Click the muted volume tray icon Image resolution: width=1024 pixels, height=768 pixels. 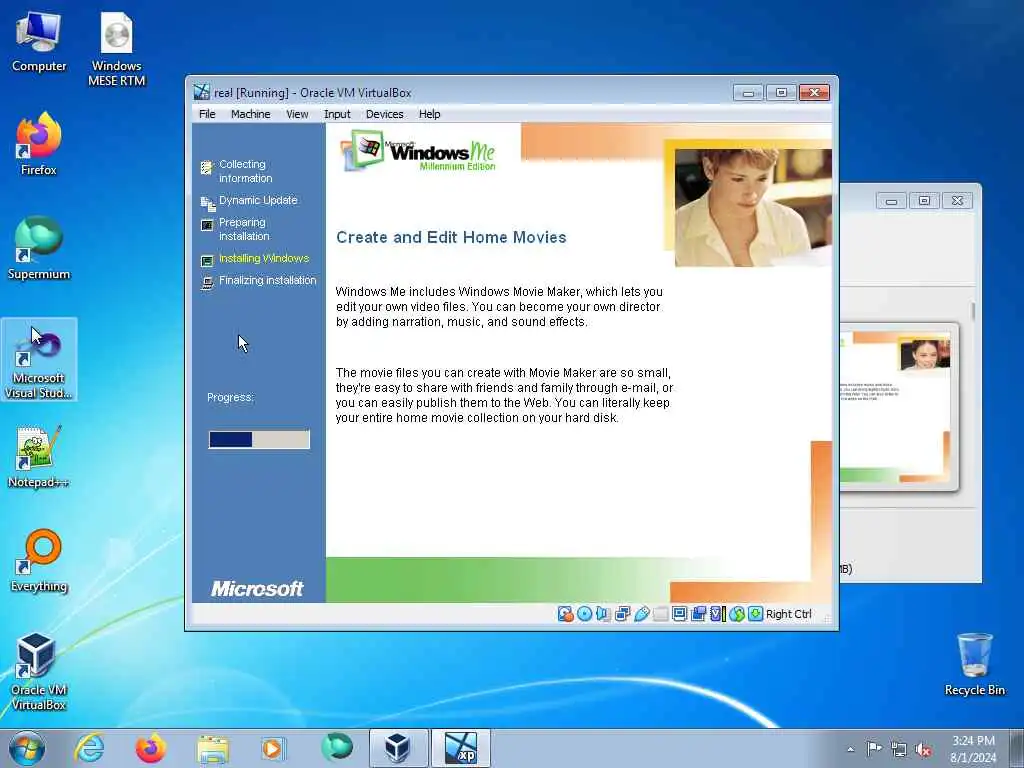point(923,749)
